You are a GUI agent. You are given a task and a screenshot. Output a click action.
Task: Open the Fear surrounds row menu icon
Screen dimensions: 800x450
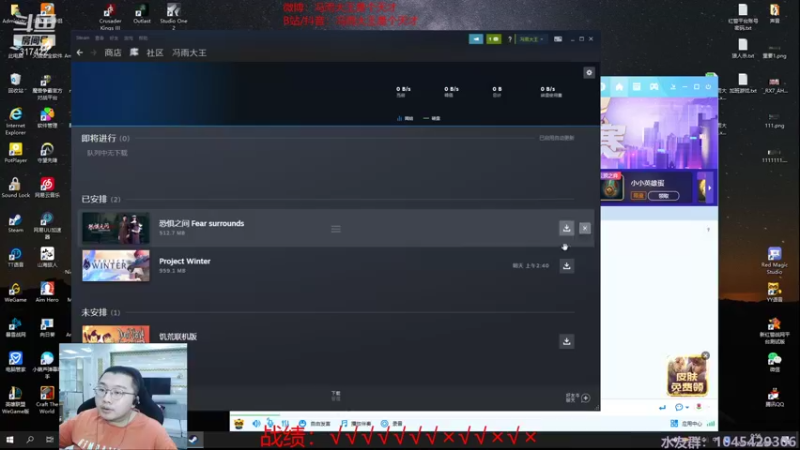[336, 229]
